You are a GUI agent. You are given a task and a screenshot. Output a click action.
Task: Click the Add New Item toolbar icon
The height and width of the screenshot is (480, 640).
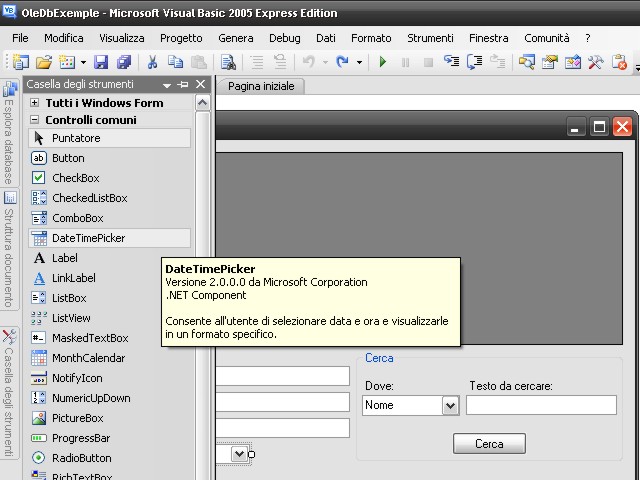point(67,62)
